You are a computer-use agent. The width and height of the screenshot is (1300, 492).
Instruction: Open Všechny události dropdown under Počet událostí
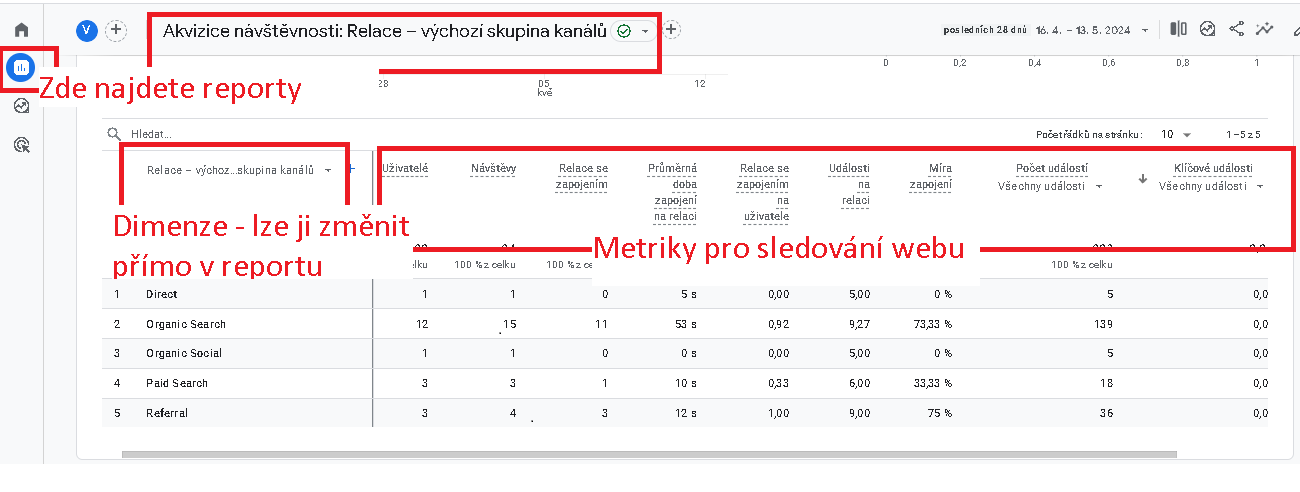click(1050, 186)
